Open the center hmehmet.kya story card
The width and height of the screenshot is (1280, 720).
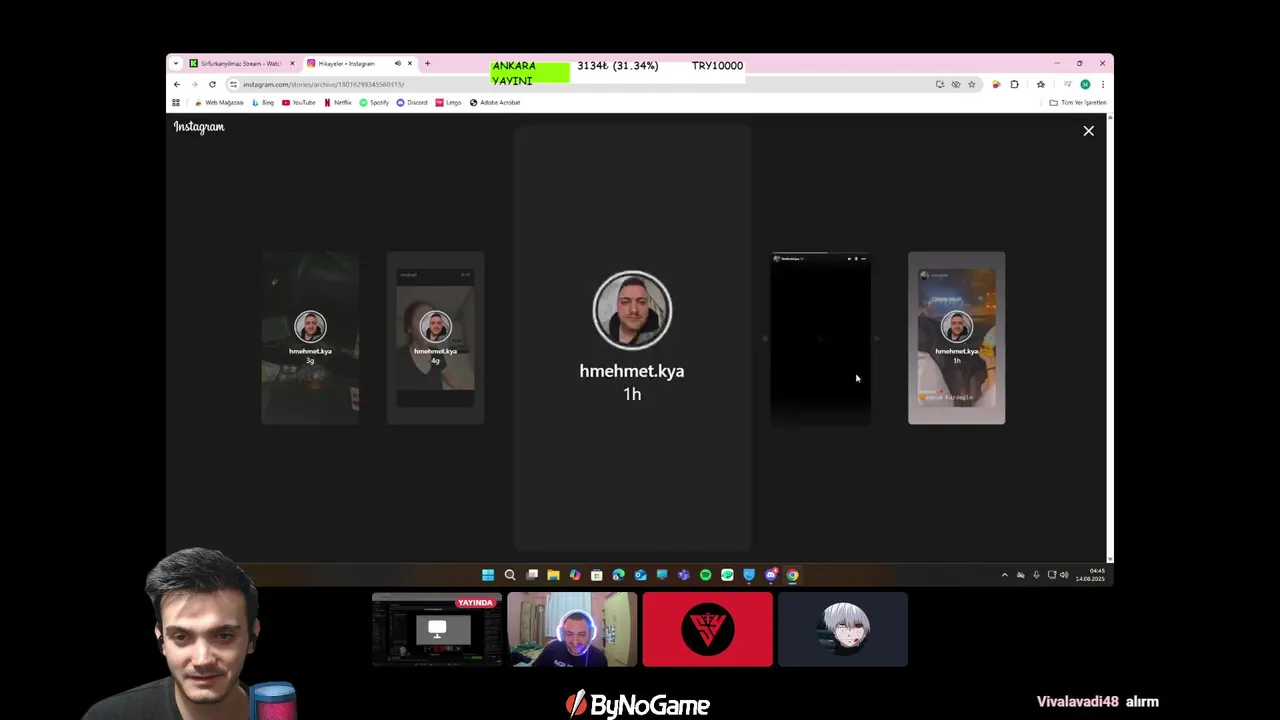(632, 338)
